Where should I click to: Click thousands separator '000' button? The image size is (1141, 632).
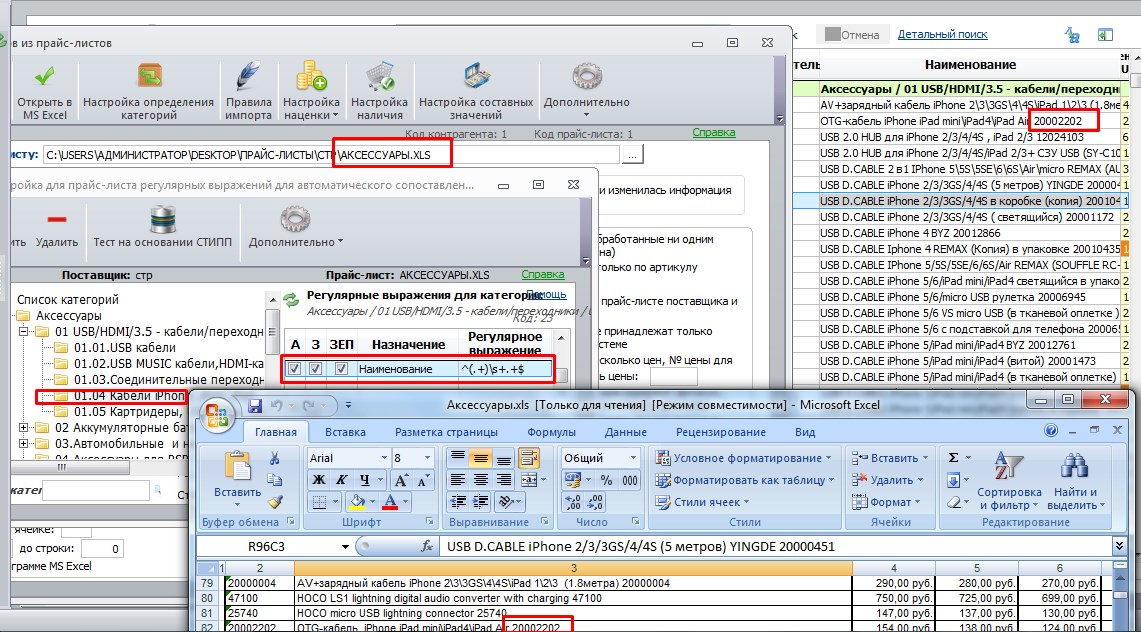[x=629, y=480]
